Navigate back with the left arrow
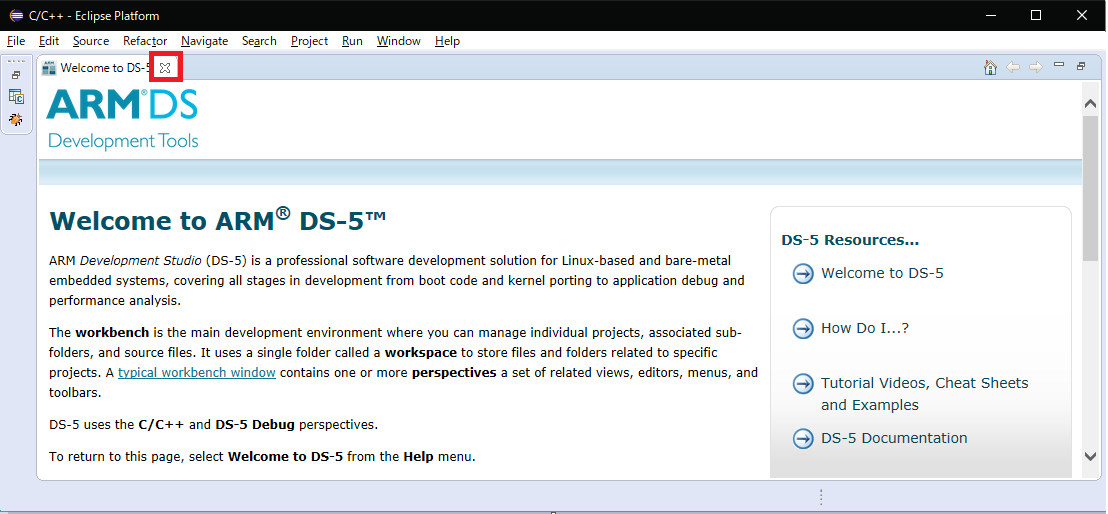The width and height of the screenshot is (1108, 514). [1013, 67]
